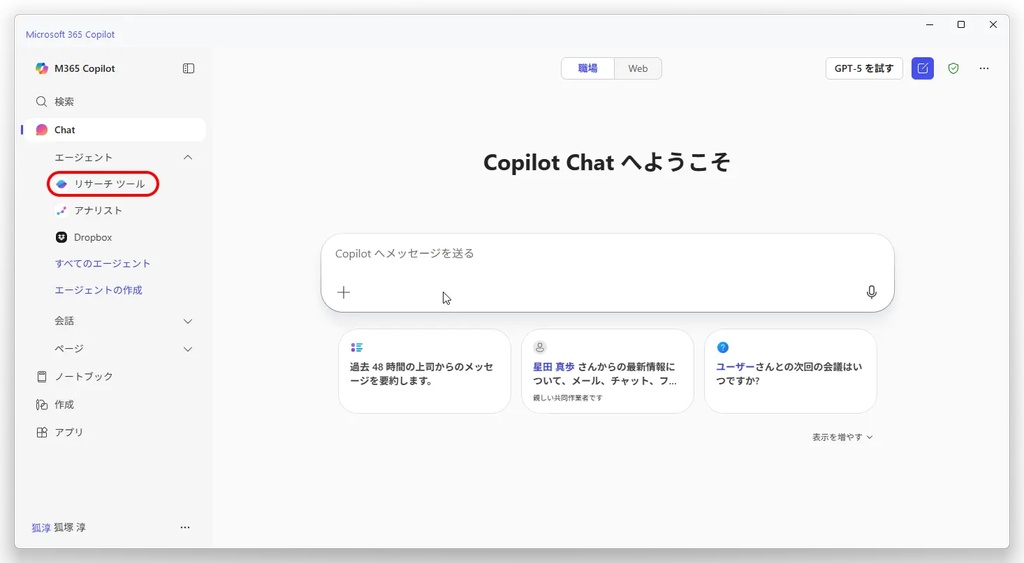This screenshot has height=563, width=1024.
Task: Open the リサーチ ツール agent
Action: pyautogui.click(x=103, y=184)
